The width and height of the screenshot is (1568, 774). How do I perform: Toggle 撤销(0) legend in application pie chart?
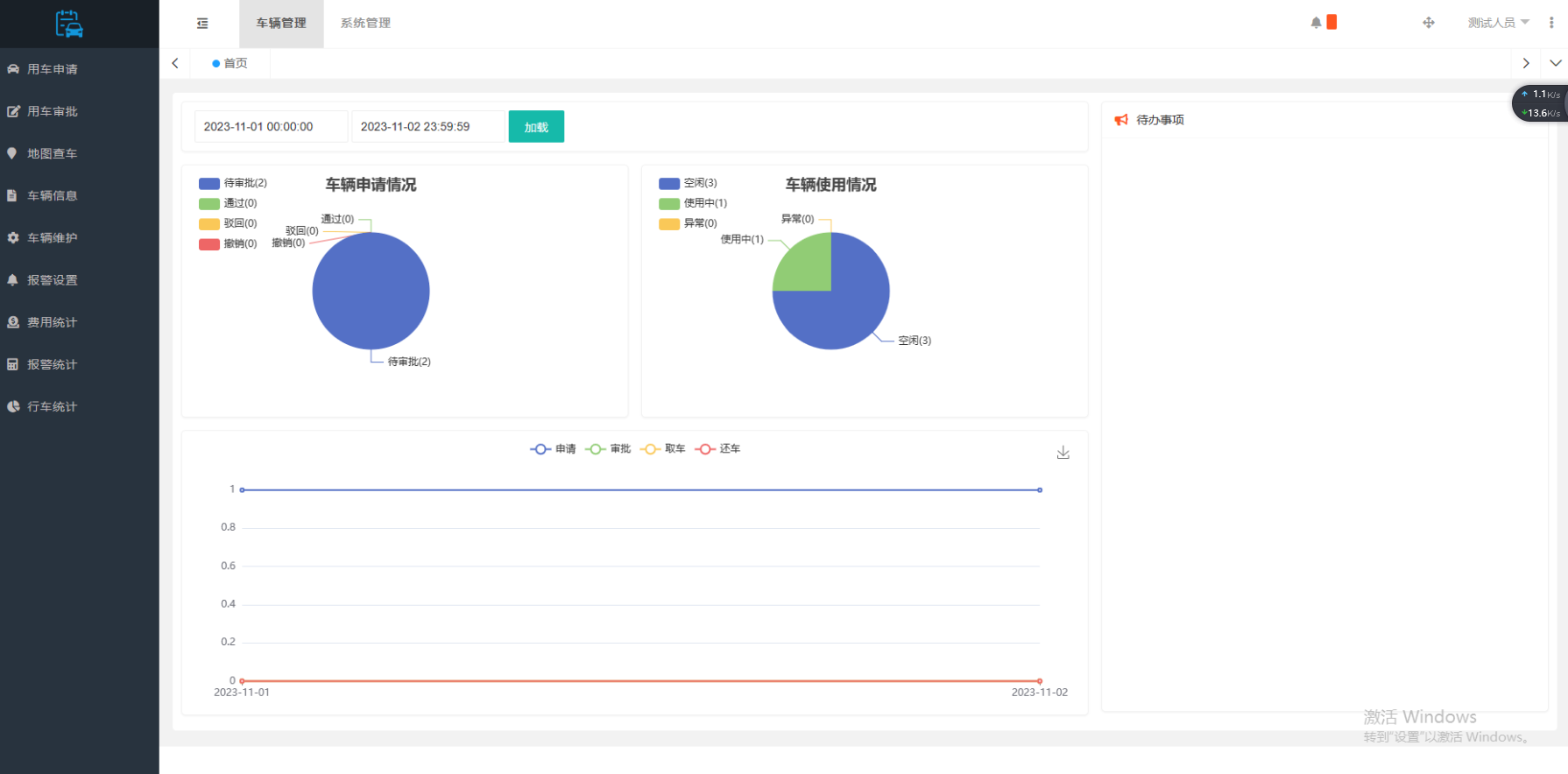(228, 244)
